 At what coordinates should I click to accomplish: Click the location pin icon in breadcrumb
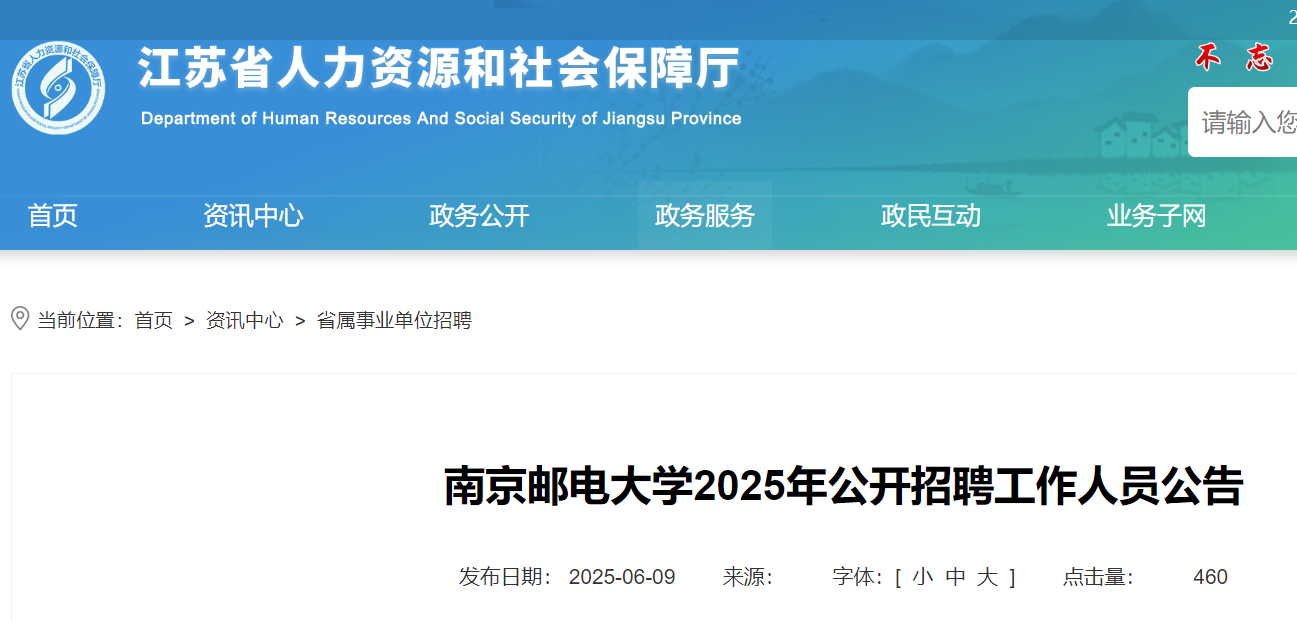click(x=19, y=319)
